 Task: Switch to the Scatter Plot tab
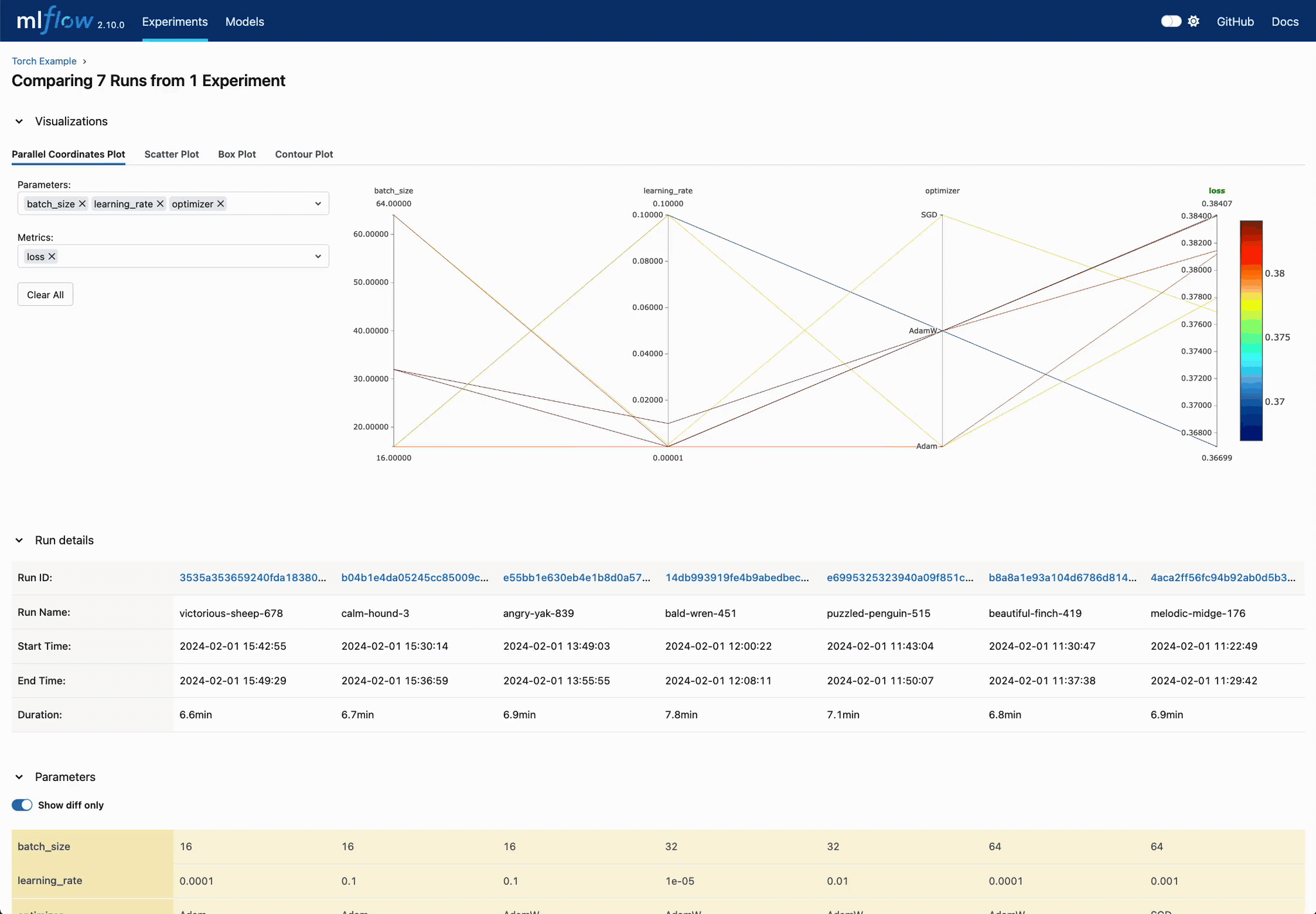pos(171,154)
